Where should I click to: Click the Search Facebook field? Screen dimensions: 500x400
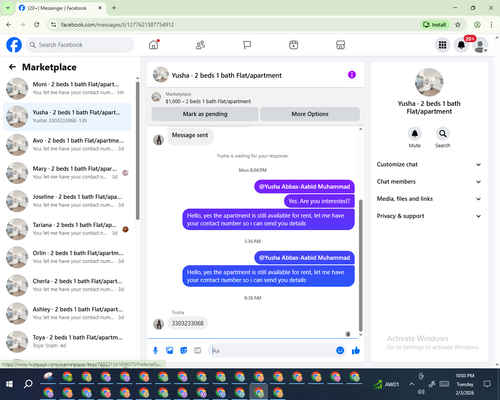80,45
